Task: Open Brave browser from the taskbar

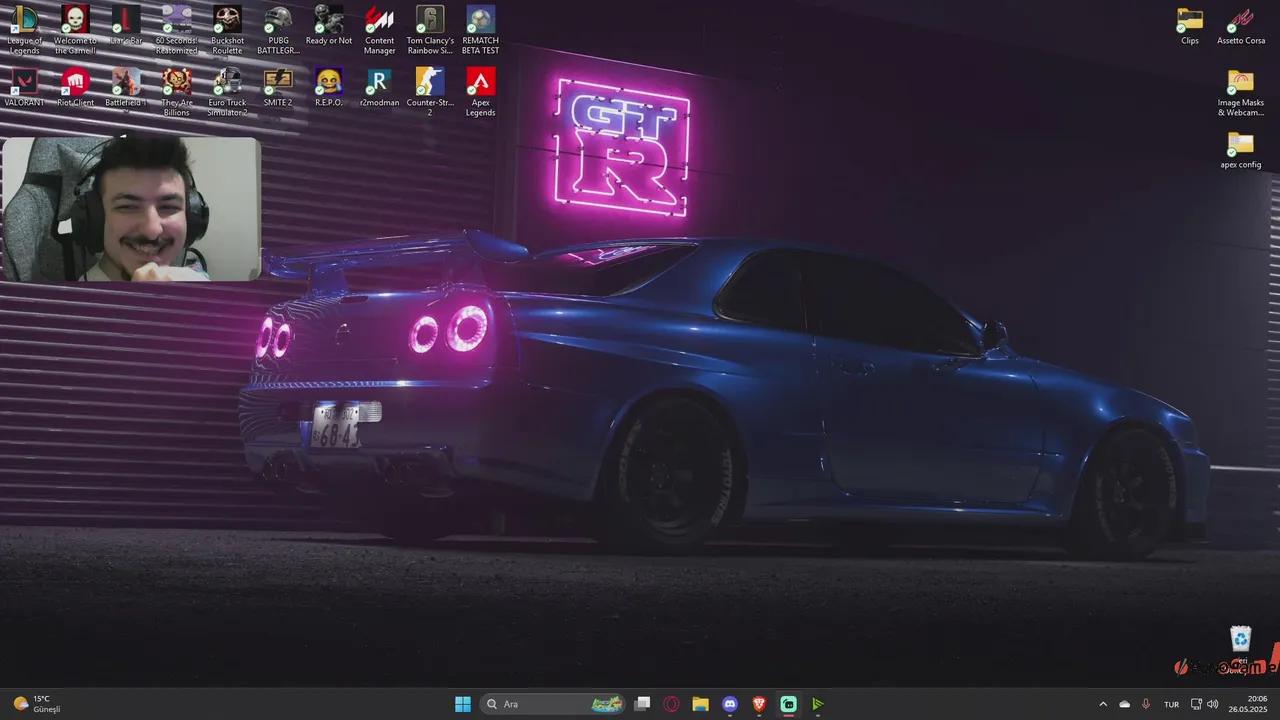Action: click(759, 704)
